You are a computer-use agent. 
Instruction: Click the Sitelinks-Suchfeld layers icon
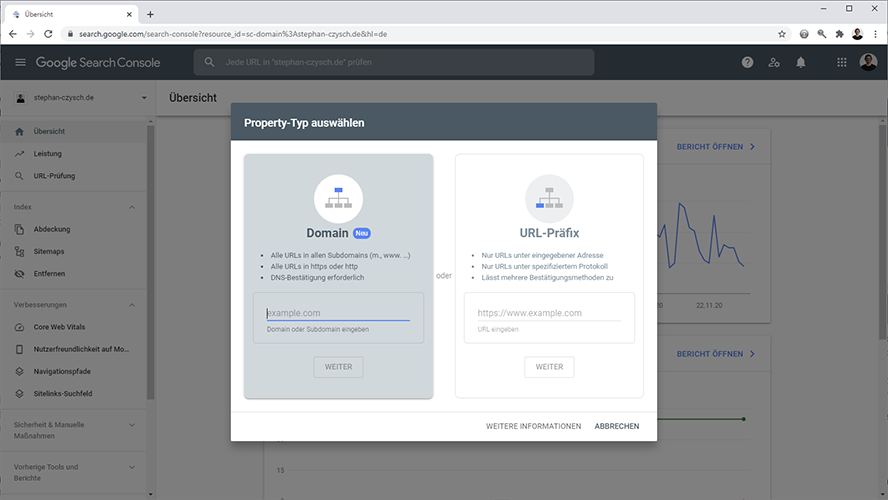pos(19,394)
